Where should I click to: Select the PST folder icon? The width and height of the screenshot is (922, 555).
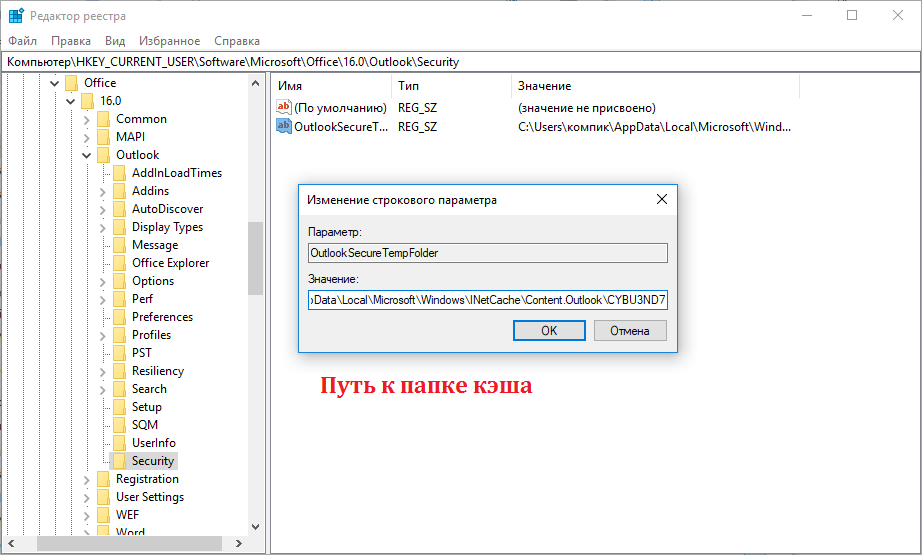click(119, 353)
